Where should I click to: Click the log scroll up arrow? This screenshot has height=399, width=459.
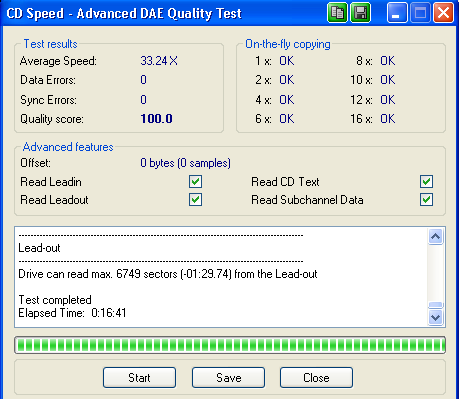pos(435,237)
